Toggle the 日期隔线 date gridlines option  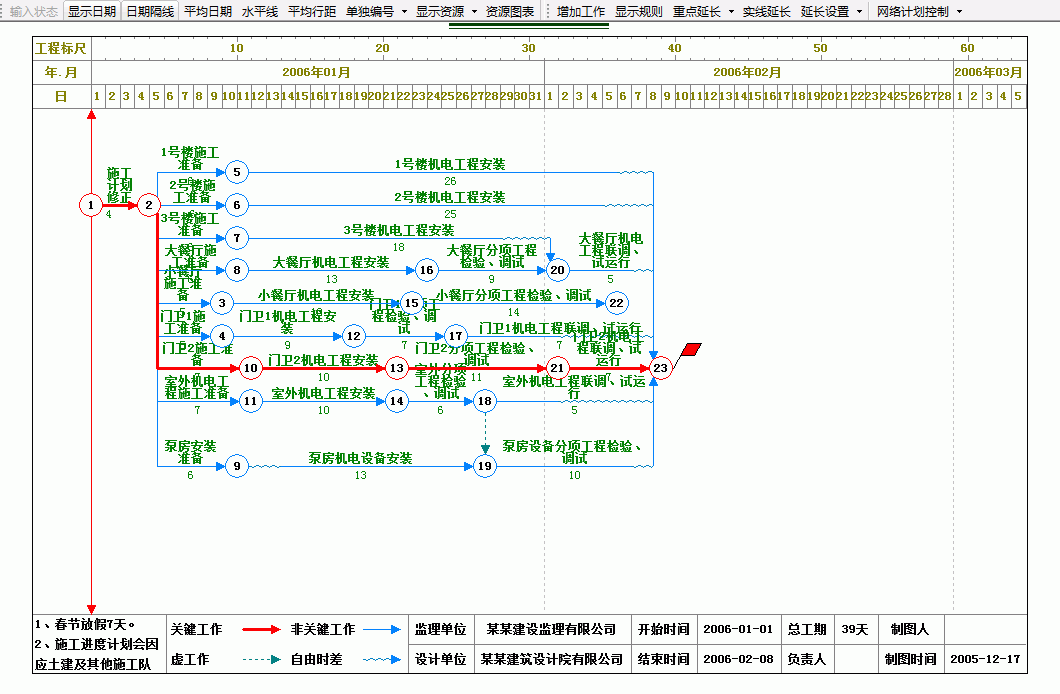click(x=150, y=12)
